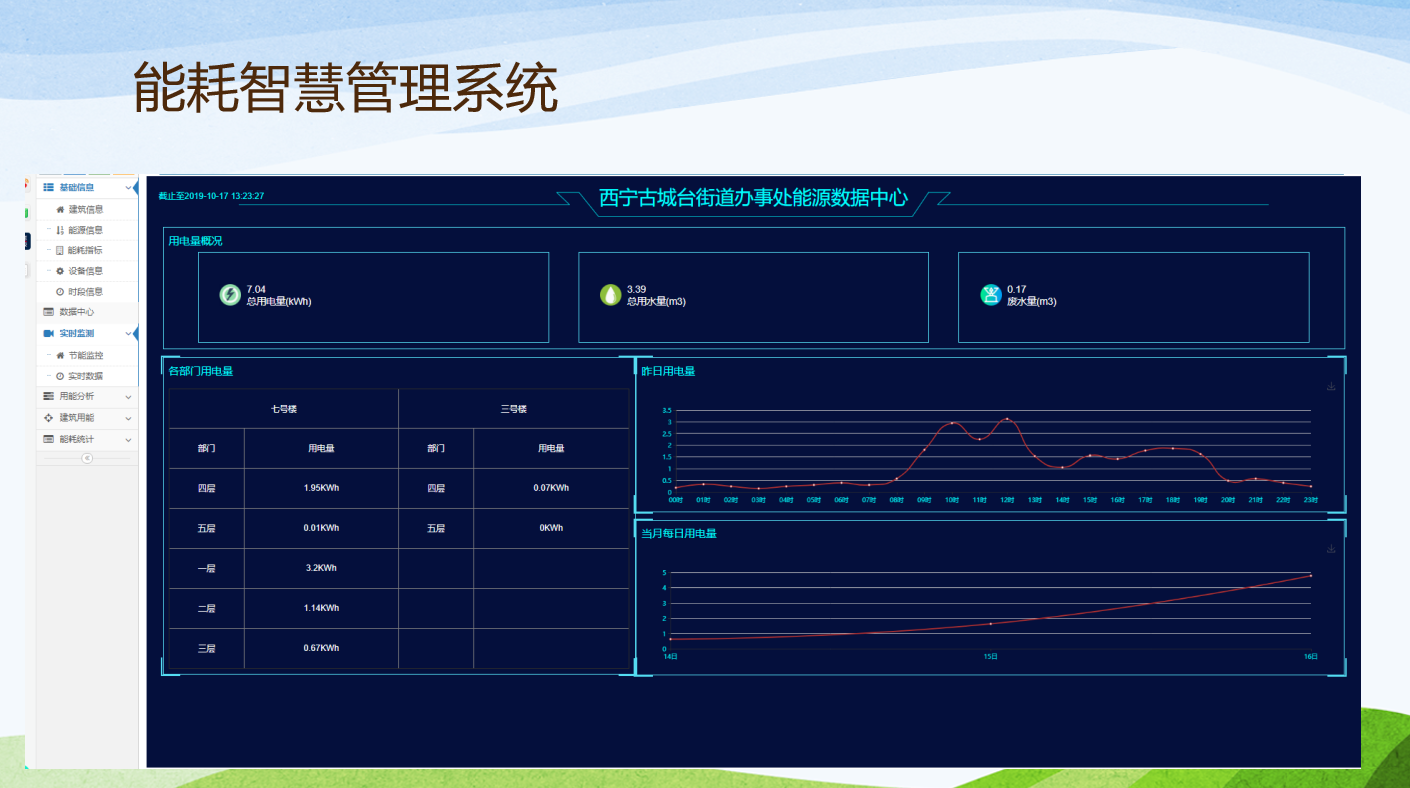Click the sort icon next to 能源信息
The image size is (1410, 788).
pos(60,230)
